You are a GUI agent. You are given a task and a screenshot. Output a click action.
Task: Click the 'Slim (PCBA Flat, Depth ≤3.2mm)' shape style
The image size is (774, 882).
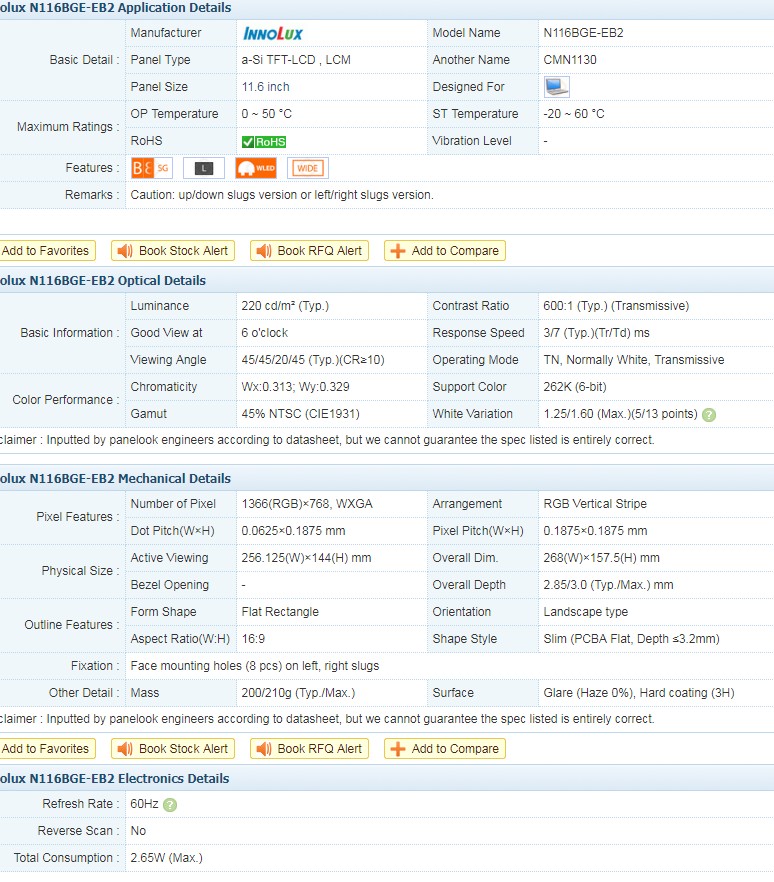(x=631, y=638)
